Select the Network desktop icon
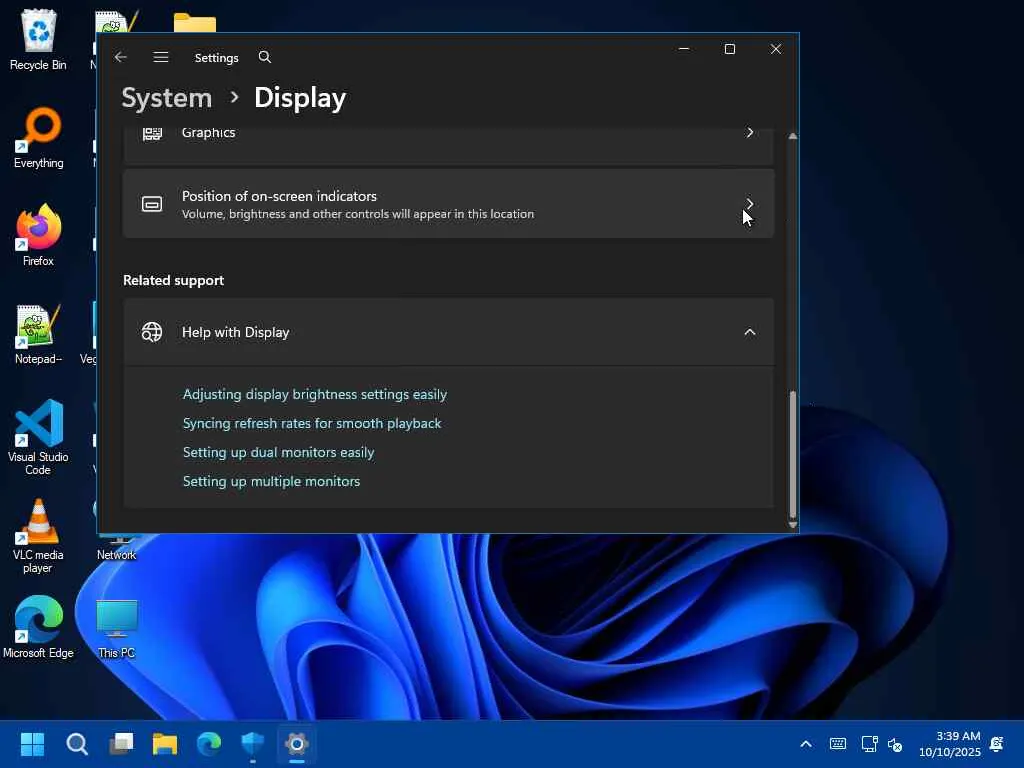 pyautogui.click(x=117, y=547)
